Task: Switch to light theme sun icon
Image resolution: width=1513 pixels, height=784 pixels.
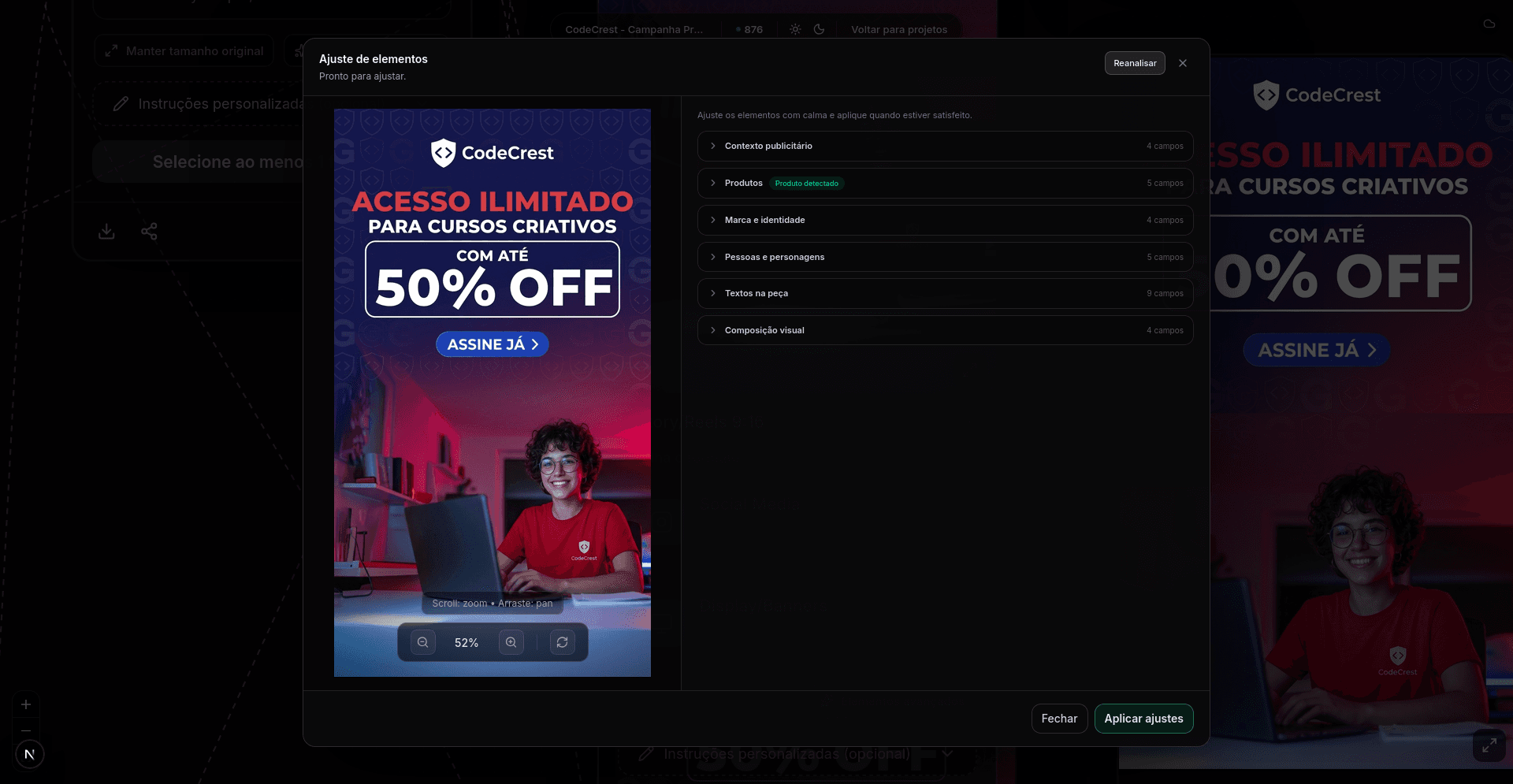Action: pyautogui.click(x=796, y=29)
